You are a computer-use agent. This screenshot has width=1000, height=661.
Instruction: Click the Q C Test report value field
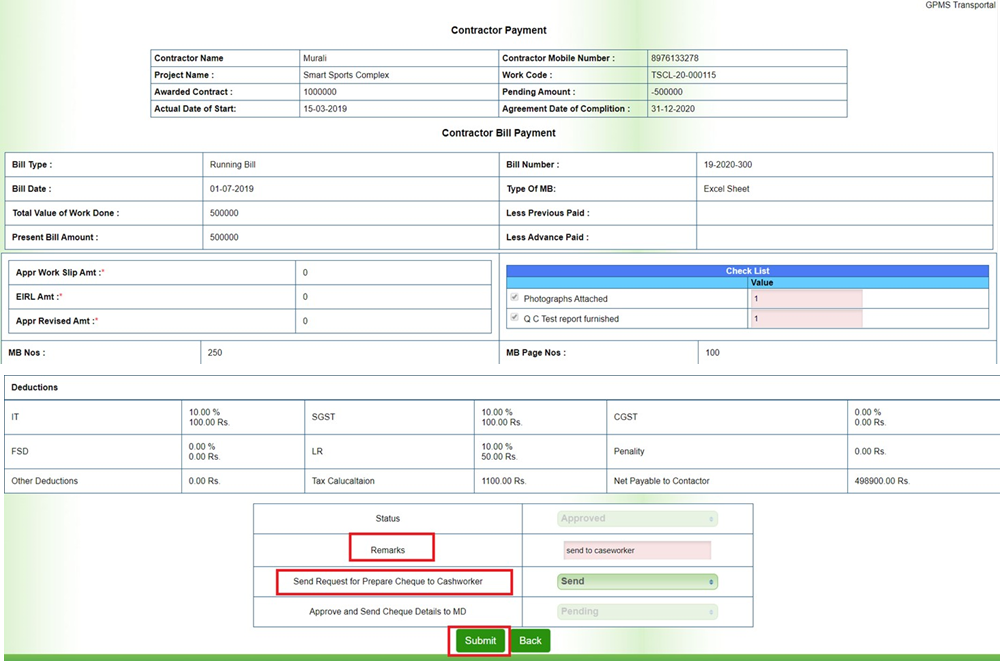tap(806, 319)
